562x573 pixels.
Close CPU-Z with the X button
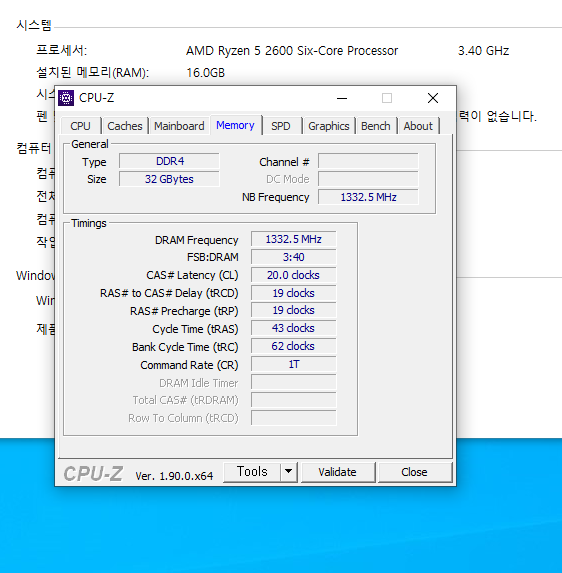[x=433, y=98]
